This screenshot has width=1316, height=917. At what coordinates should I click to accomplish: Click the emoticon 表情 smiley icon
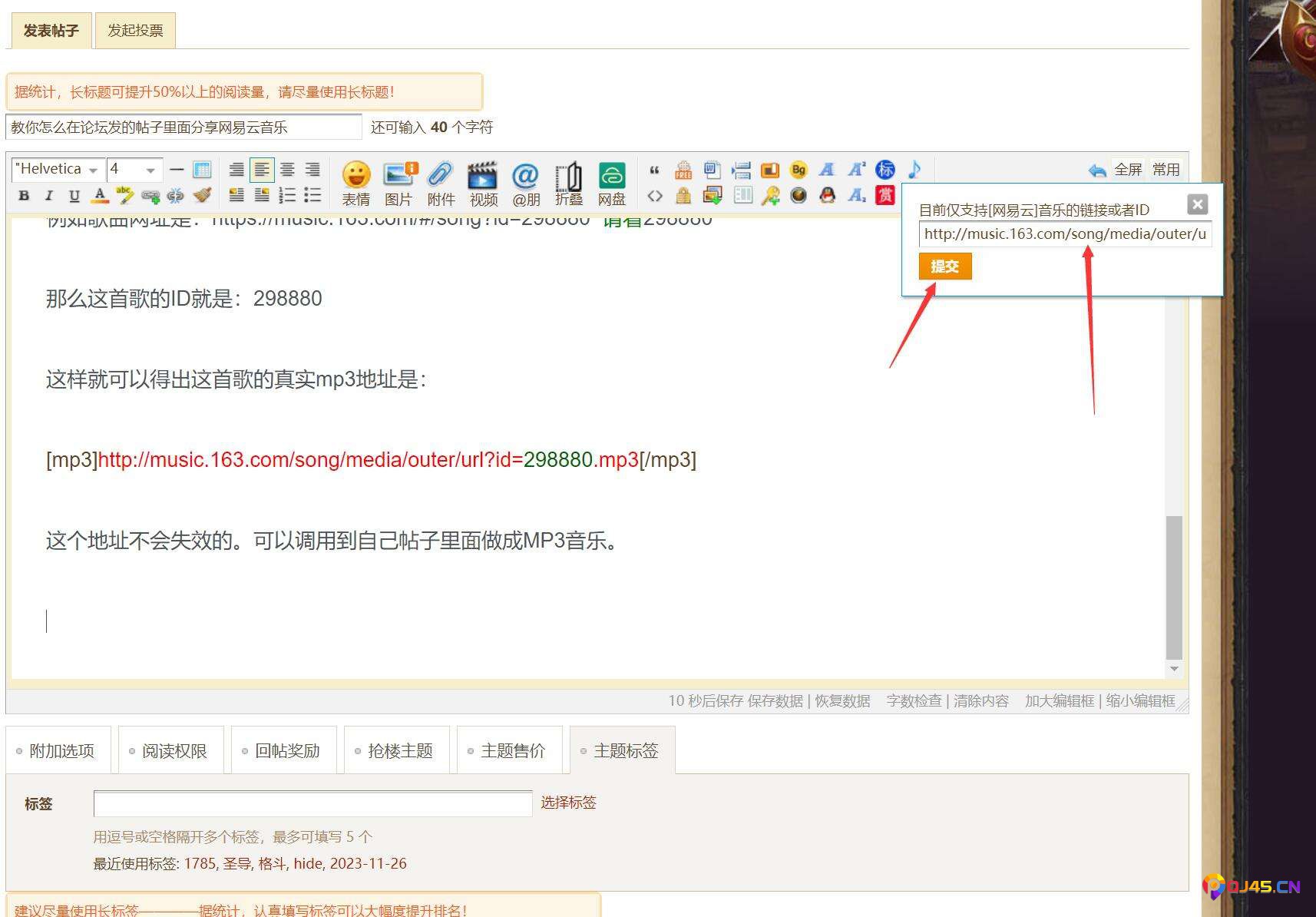tap(355, 176)
